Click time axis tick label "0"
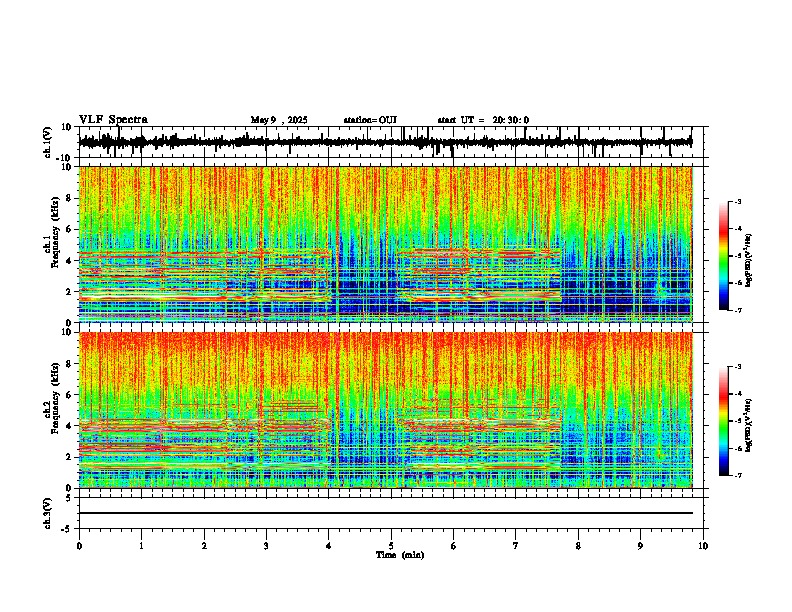 point(79,546)
